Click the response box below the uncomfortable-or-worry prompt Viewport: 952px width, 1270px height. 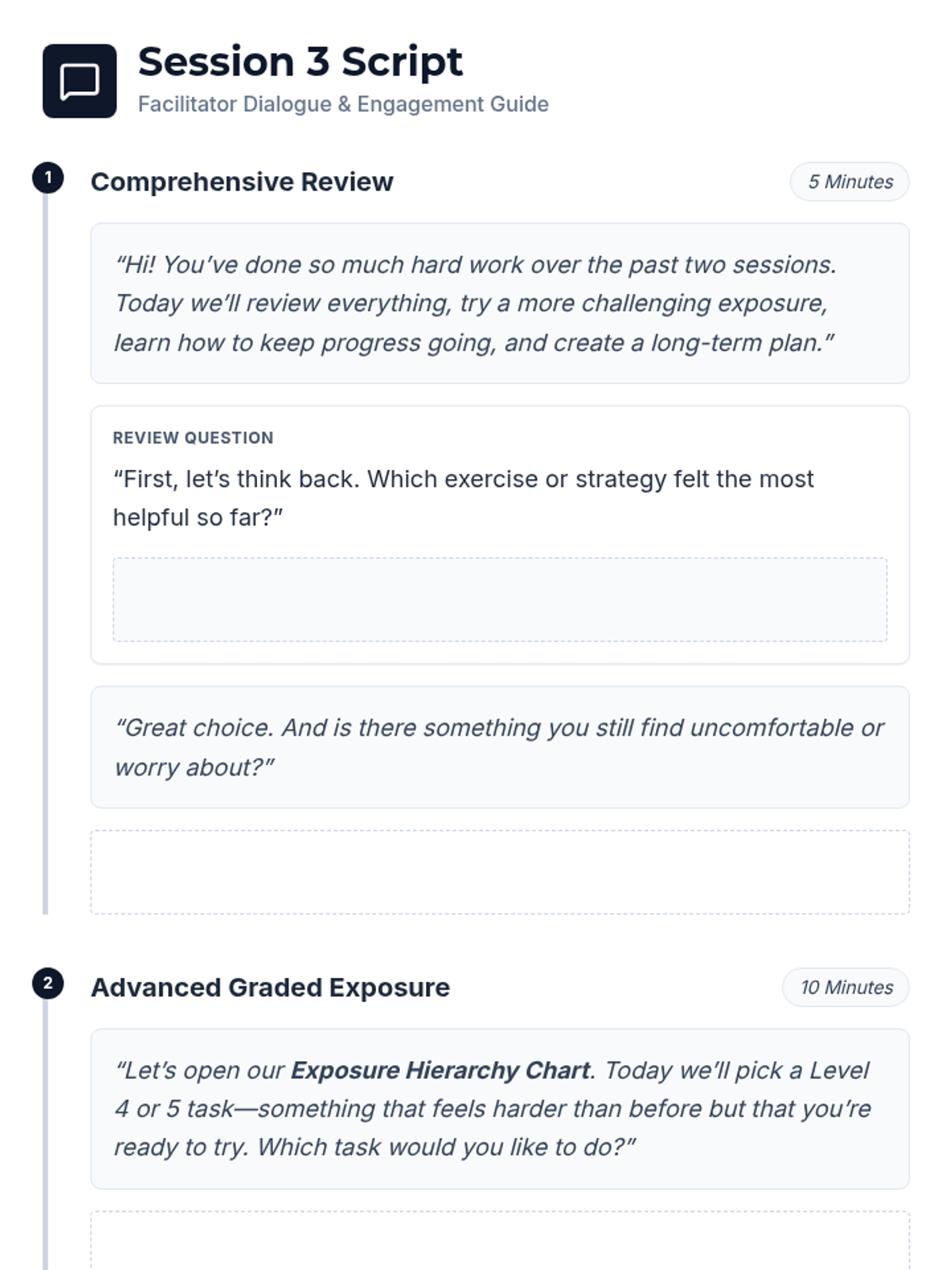pos(500,872)
